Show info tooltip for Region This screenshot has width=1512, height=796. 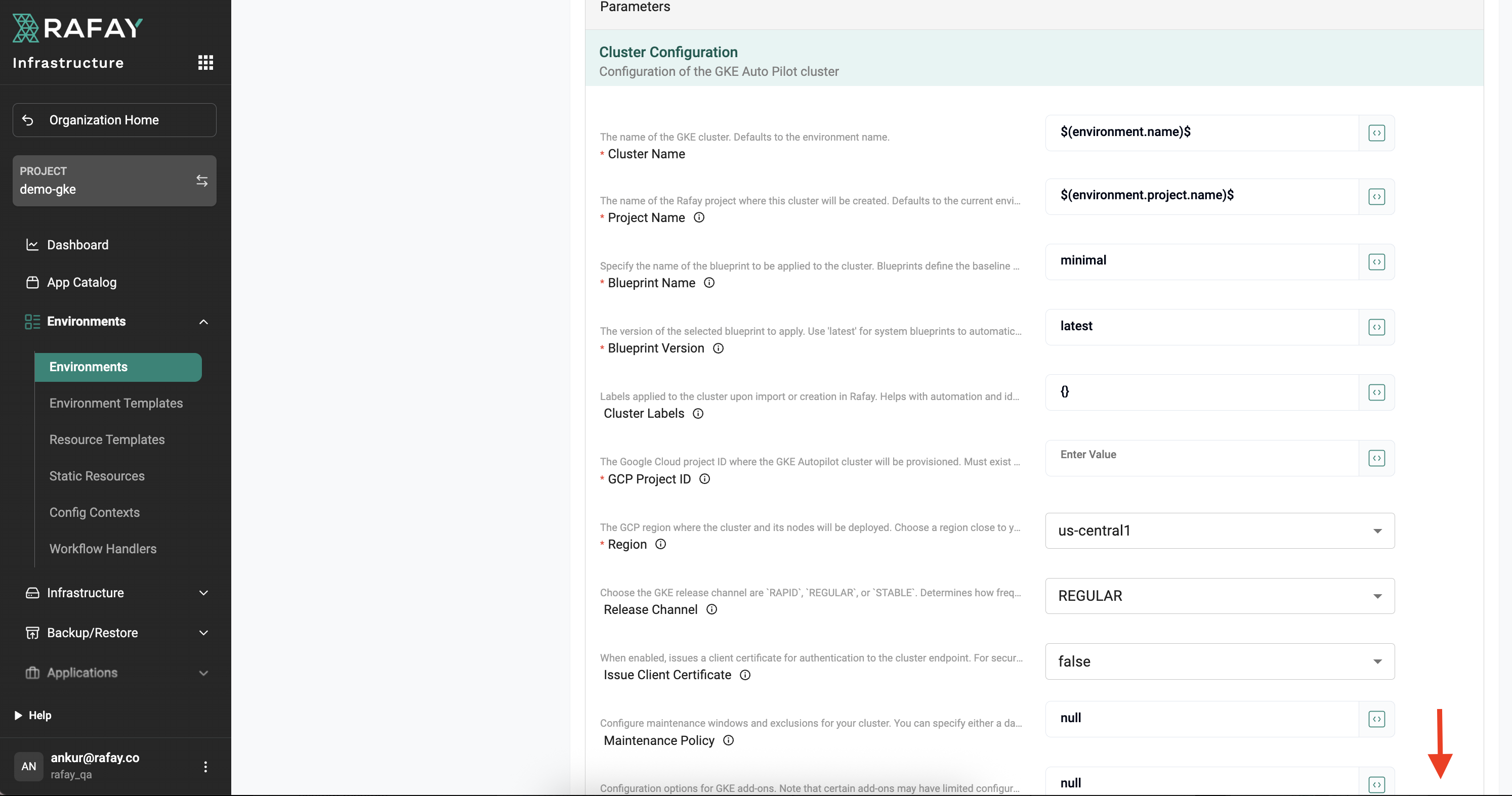point(660,544)
